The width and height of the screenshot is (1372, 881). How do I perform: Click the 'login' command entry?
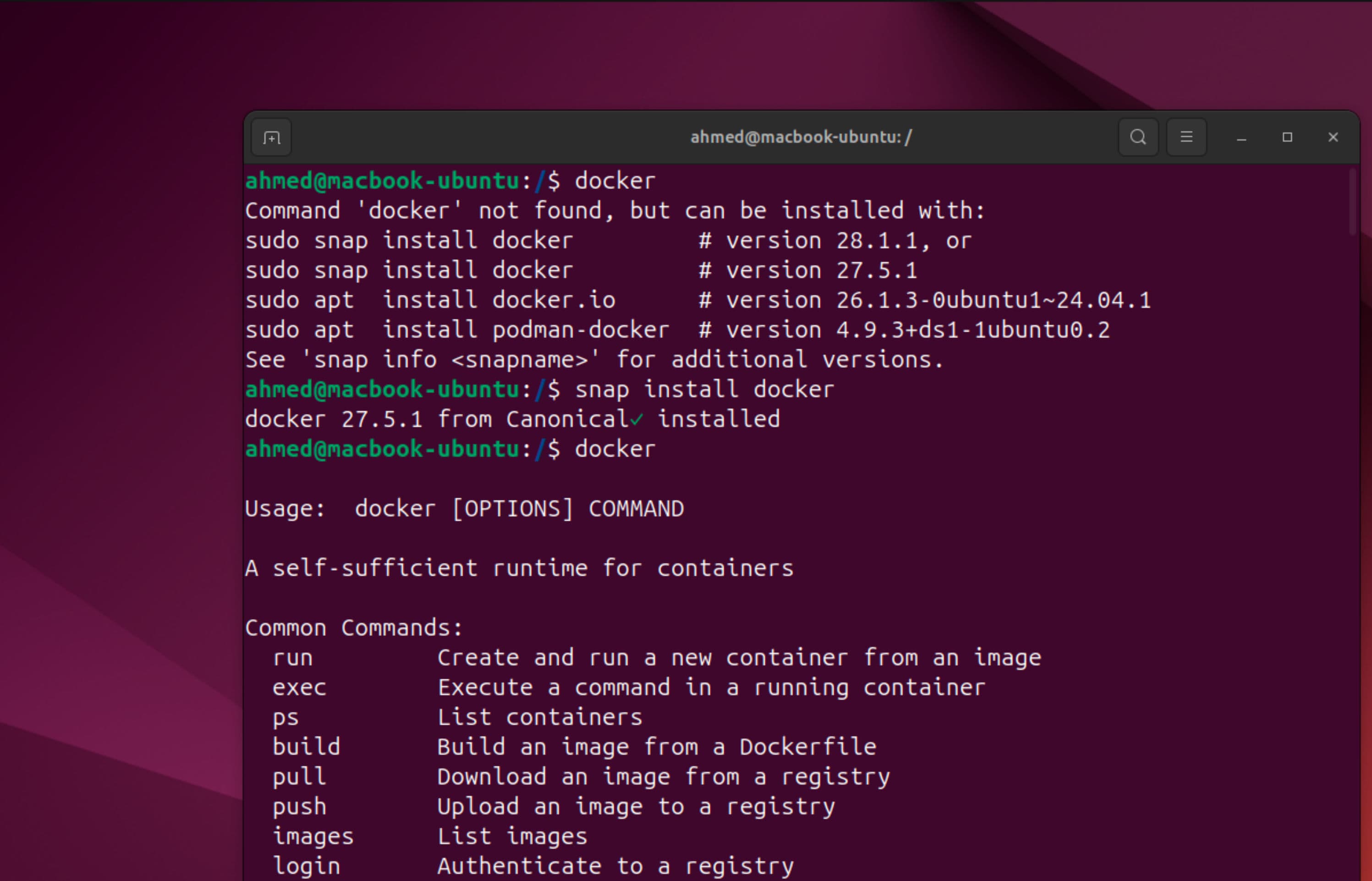[x=306, y=866]
